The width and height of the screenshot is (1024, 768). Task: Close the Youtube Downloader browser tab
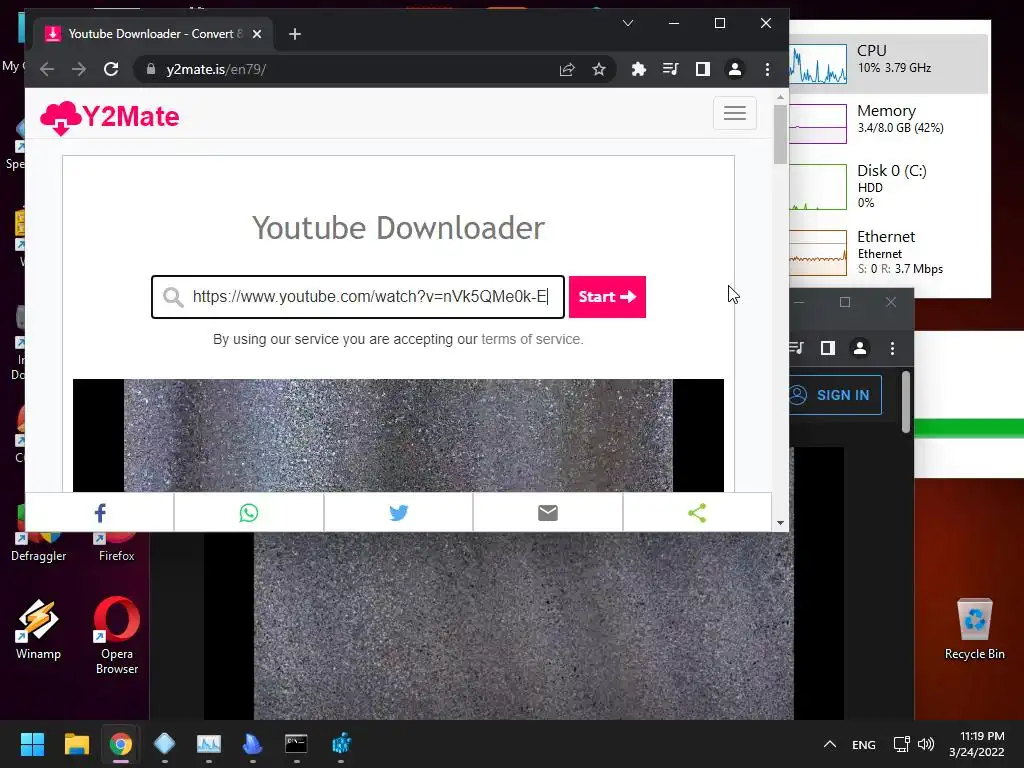(x=257, y=34)
